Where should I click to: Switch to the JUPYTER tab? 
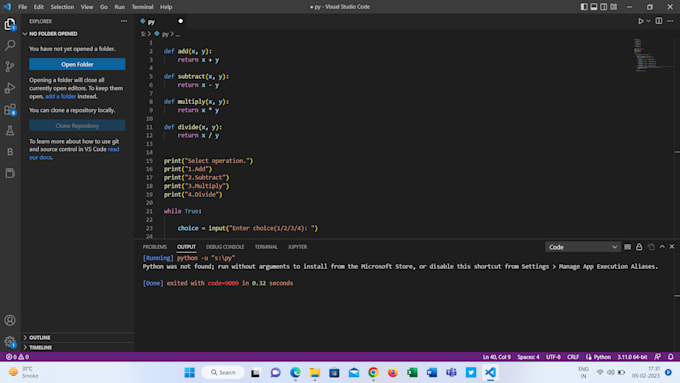(x=298, y=247)
